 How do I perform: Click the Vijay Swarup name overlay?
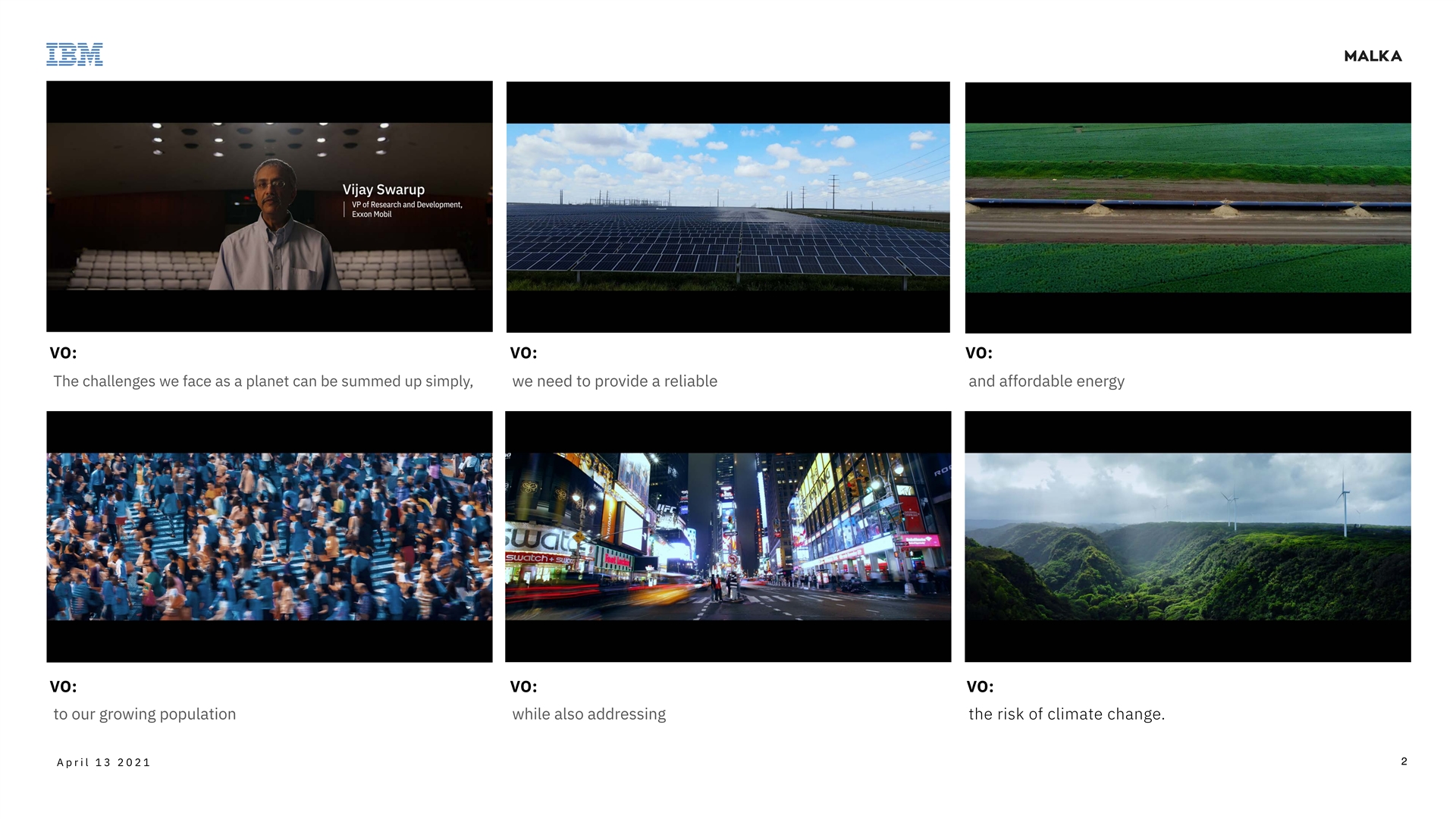[x=383, y=190]
